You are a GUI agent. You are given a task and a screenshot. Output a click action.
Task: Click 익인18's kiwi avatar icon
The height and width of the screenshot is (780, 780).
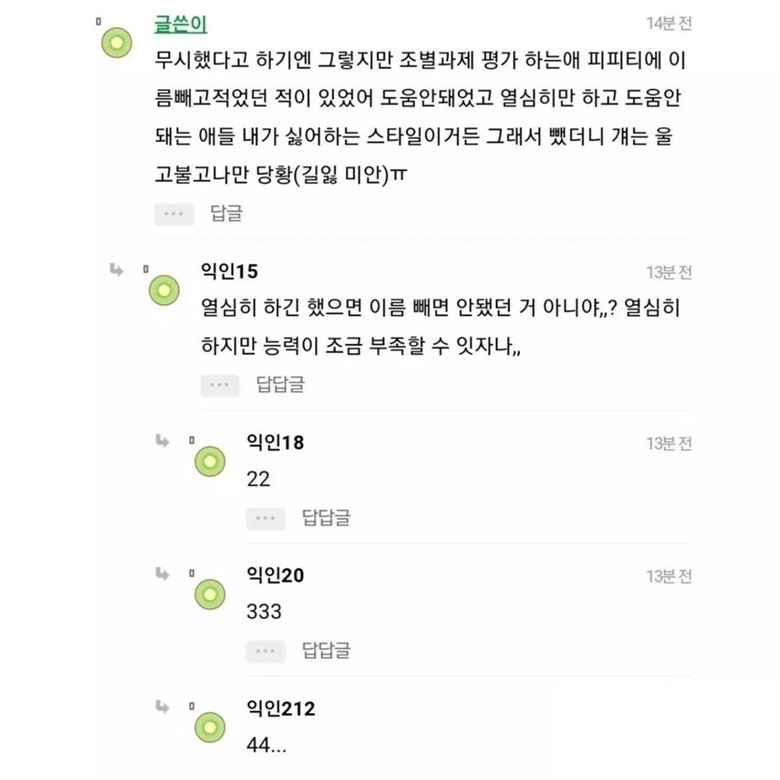coord(210,461)
